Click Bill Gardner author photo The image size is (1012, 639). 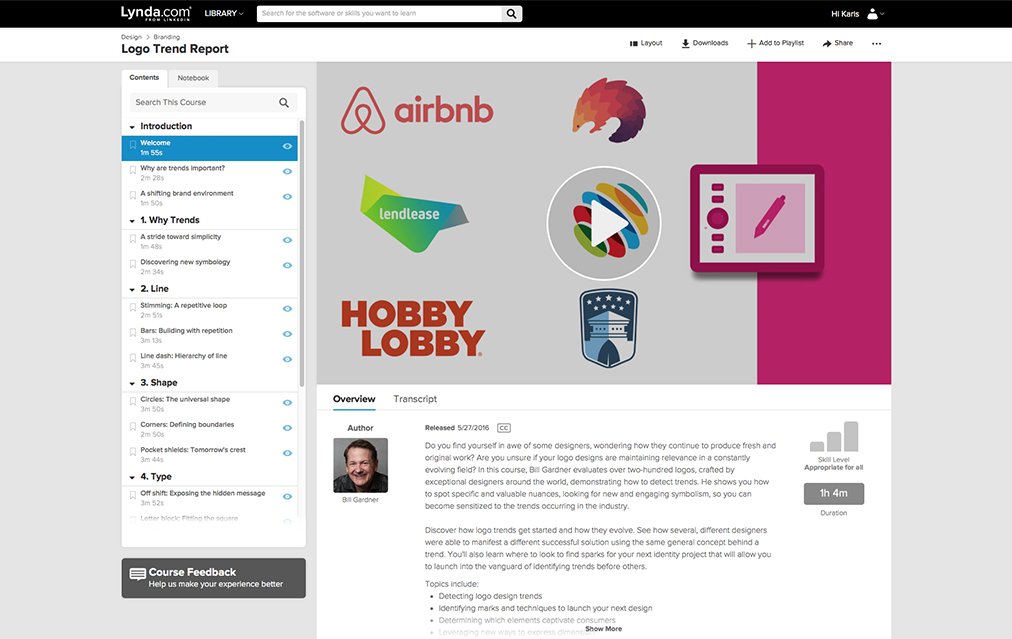pyautogui.click(x=360, y=465)
